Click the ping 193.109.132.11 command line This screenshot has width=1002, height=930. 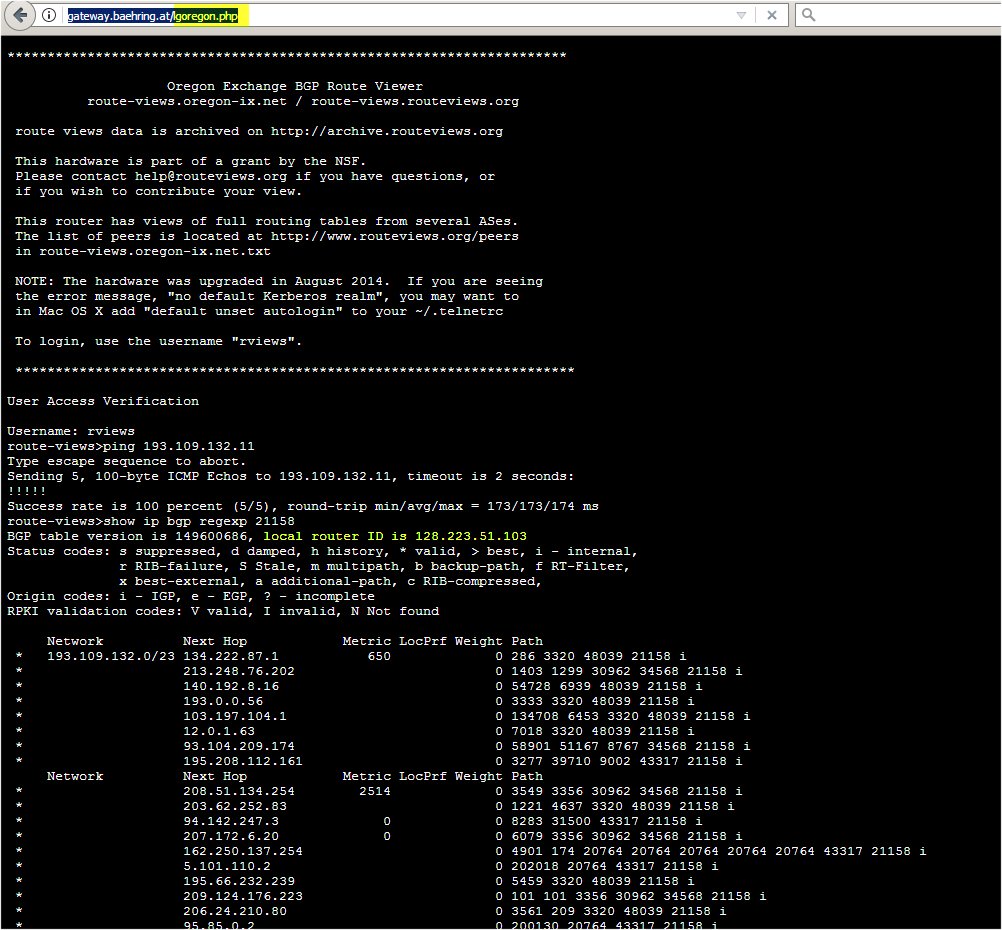130,446
